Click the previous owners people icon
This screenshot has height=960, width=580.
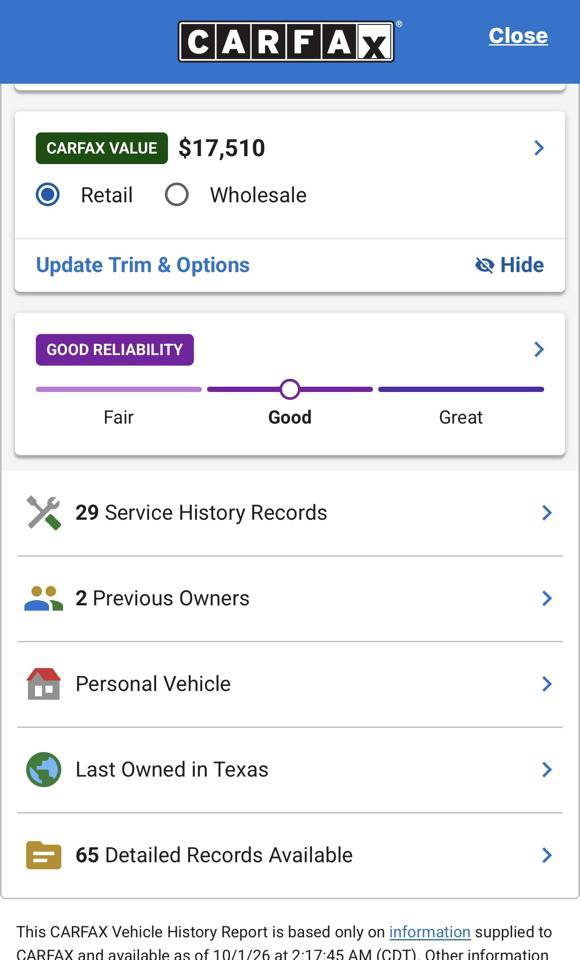click(x=43, y=598)
